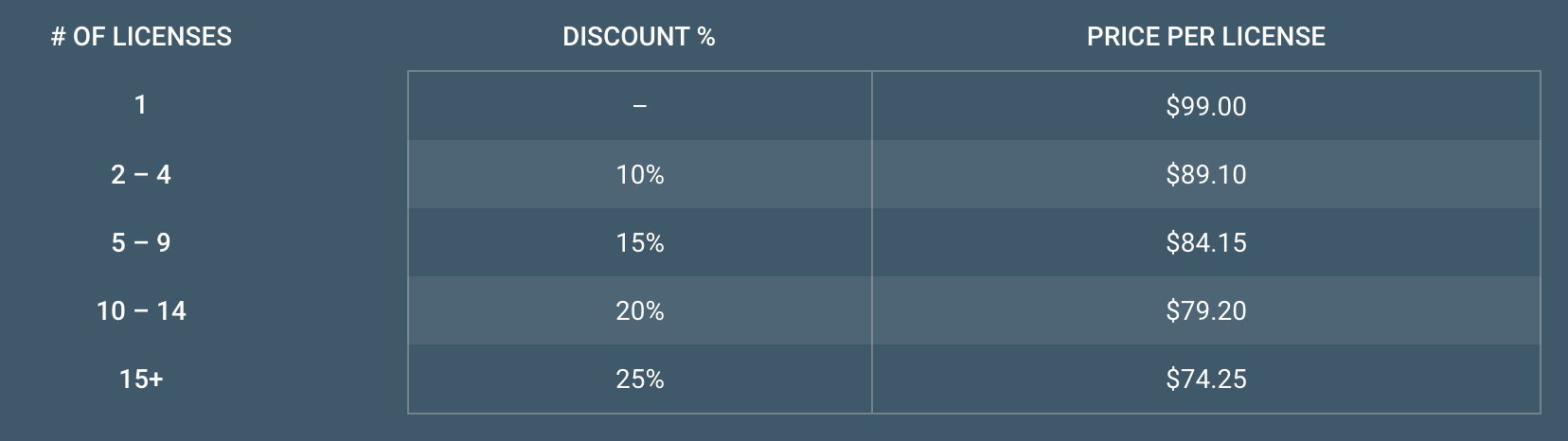Image resolution: width=1568 pixels, height=441 pixels.
Task: Click the $89.10 price cell
Action: (x=1206, y=174)
